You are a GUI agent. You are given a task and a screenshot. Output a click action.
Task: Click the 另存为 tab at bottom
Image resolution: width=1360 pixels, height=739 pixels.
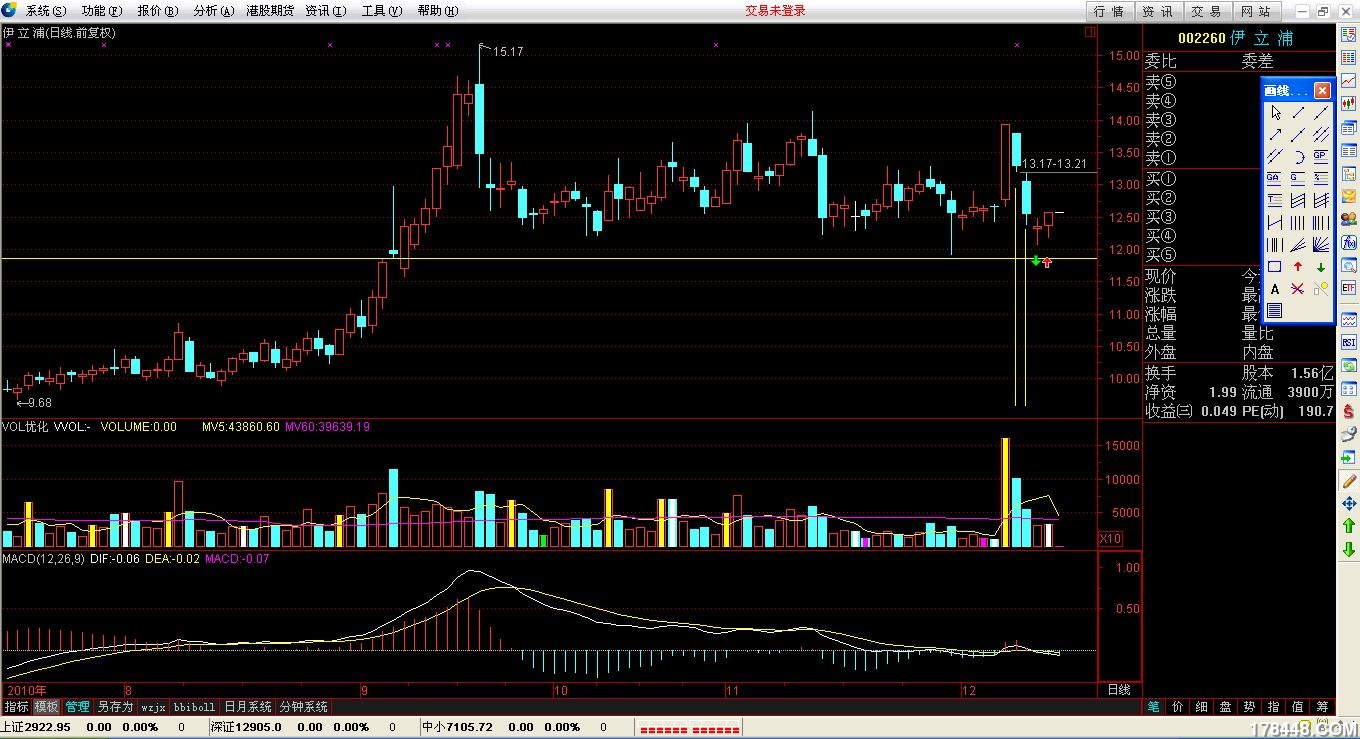coord(114,706)
